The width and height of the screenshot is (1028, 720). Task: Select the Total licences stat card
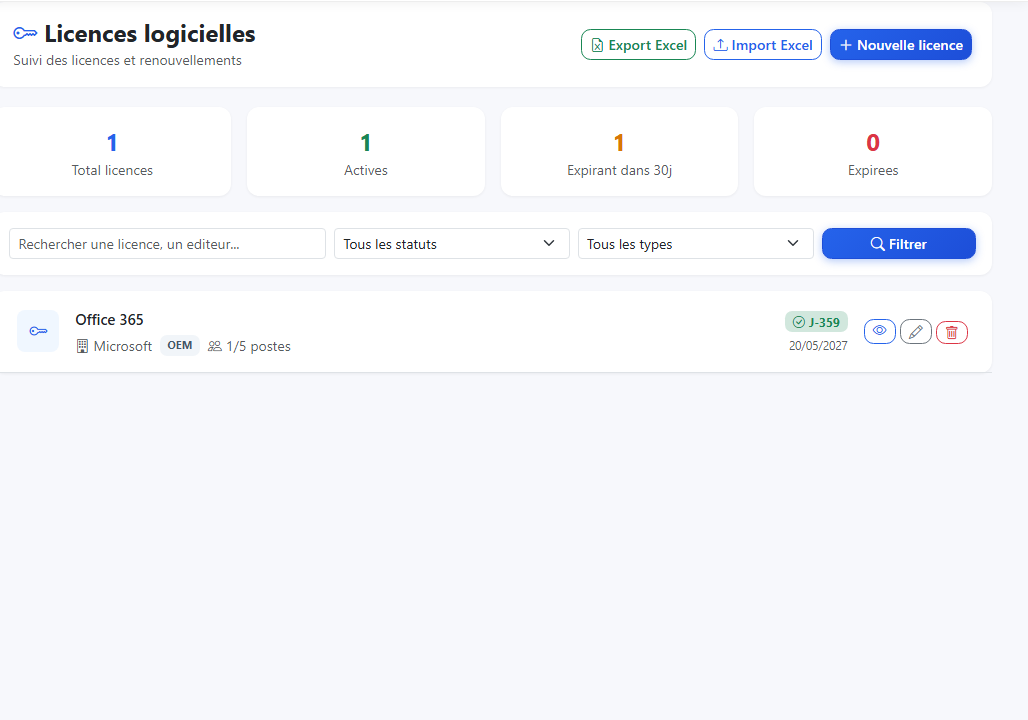112,151
